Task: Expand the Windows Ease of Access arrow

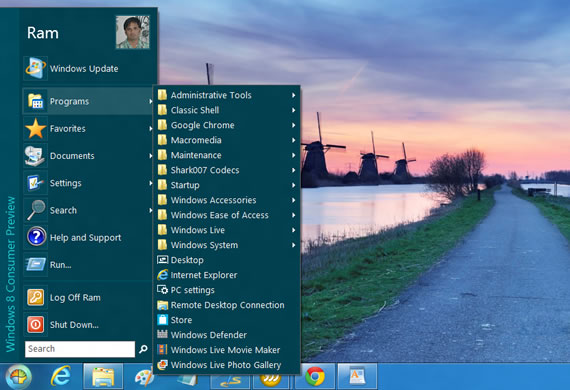Action: [x=293, y=215]
